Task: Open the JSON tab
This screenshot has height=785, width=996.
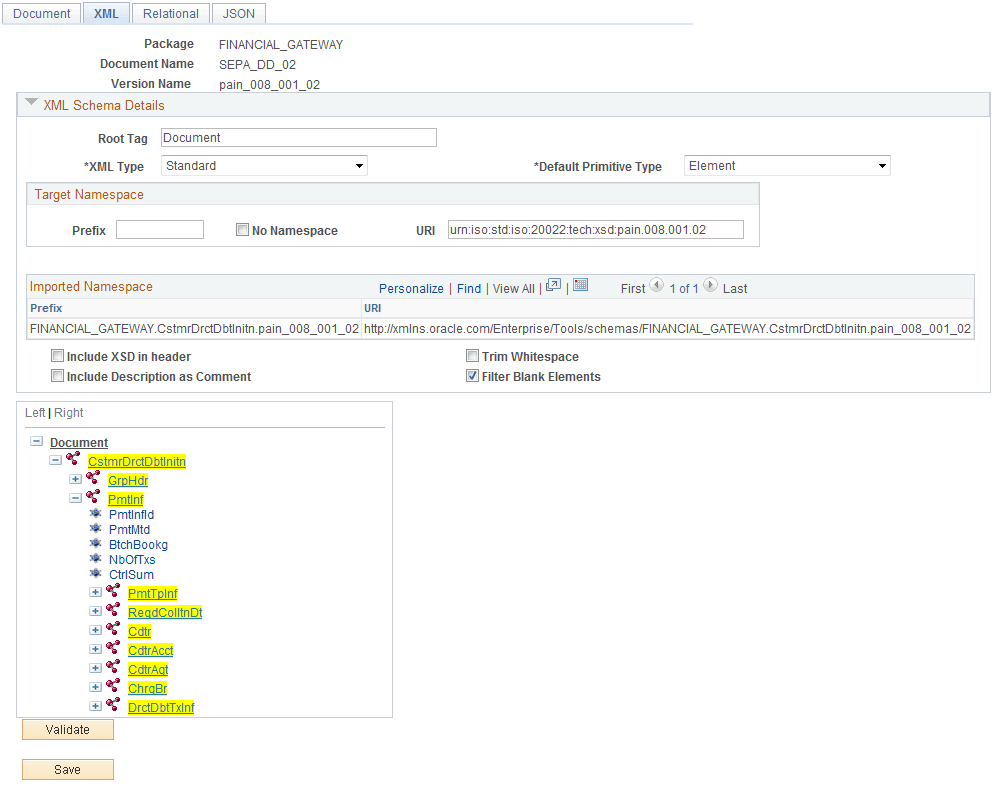Action: coord(238,13)
